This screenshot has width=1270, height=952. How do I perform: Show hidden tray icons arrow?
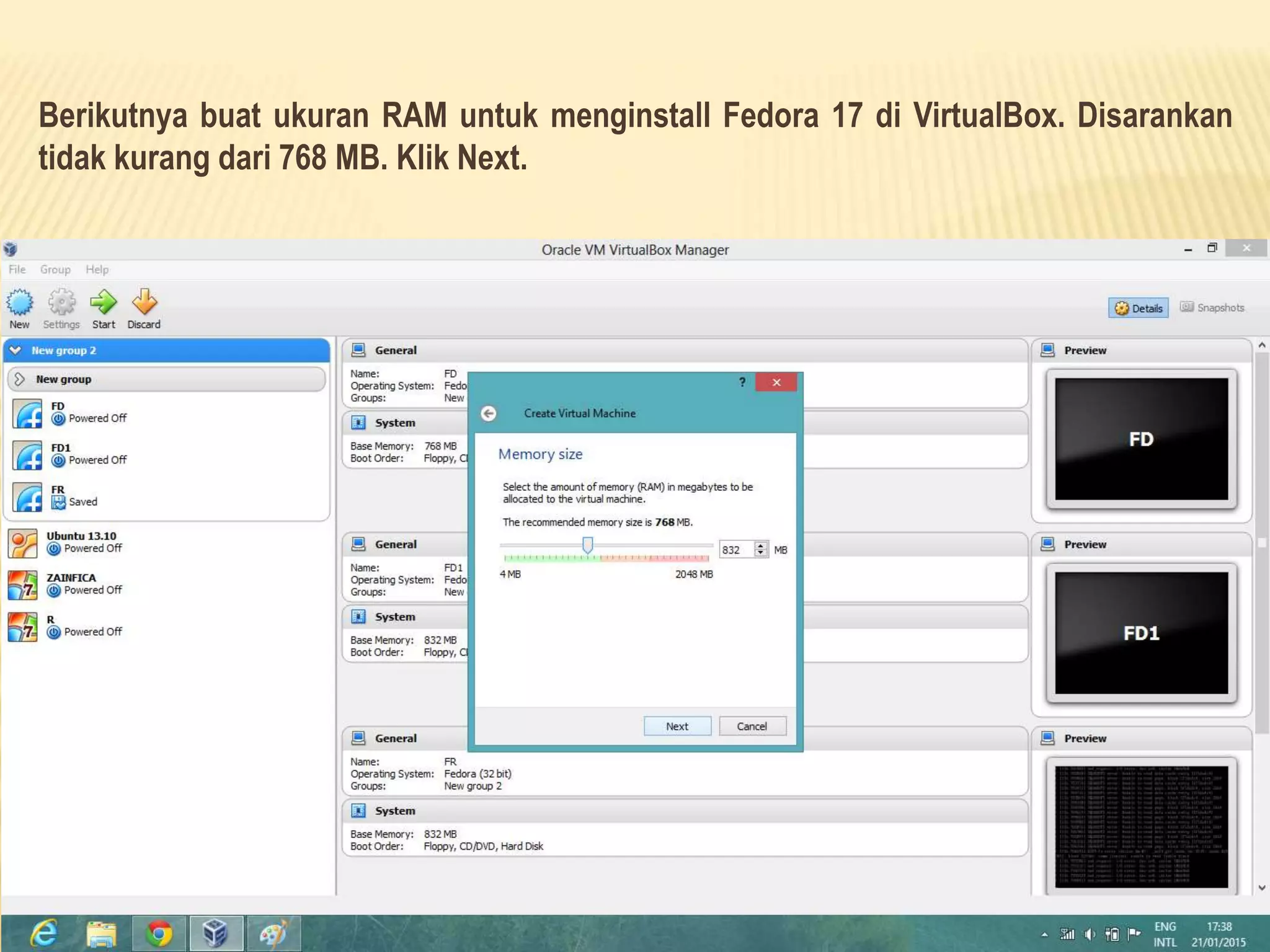[x=1045, y=935]
